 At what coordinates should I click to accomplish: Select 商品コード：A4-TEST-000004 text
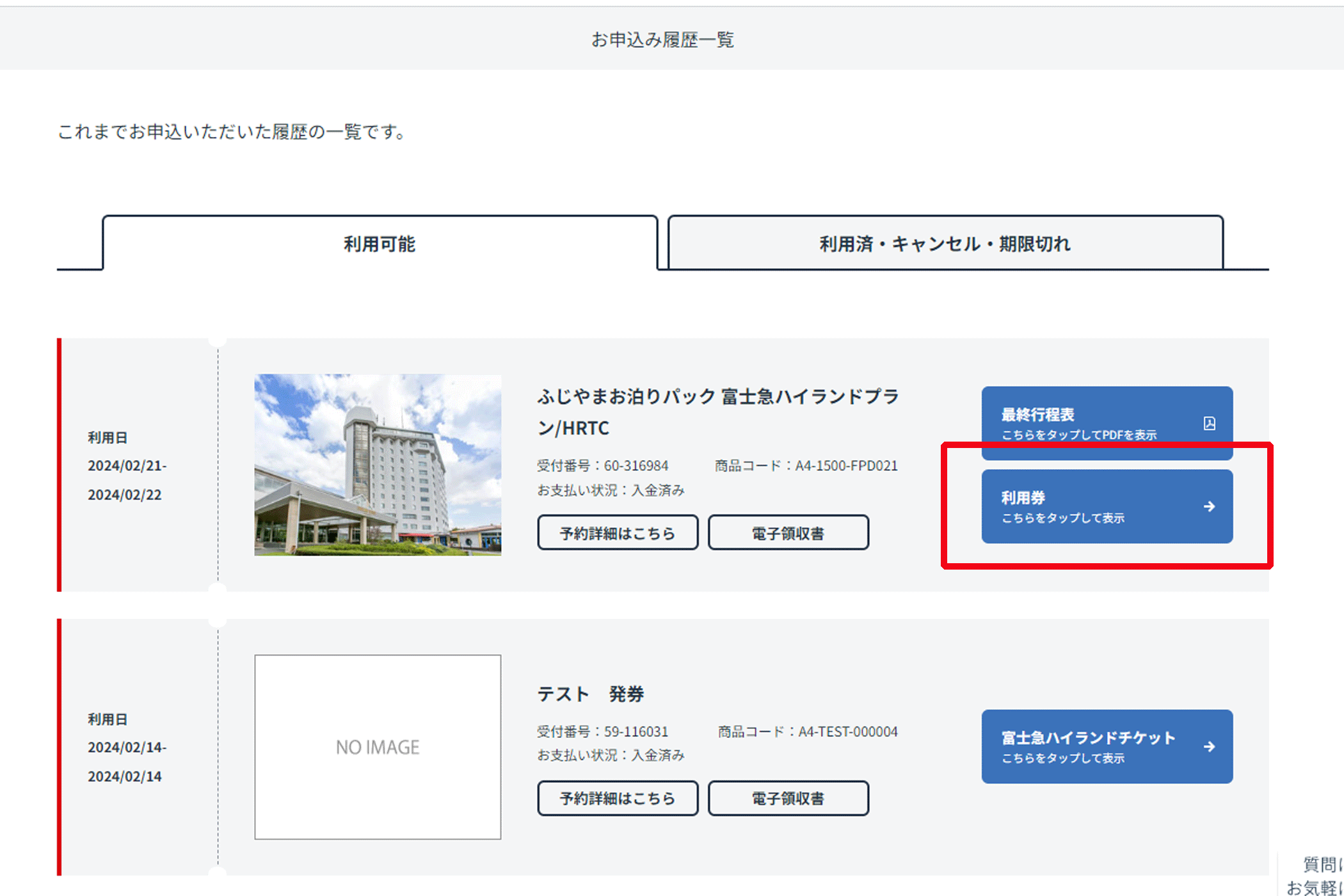pos(807,731)
